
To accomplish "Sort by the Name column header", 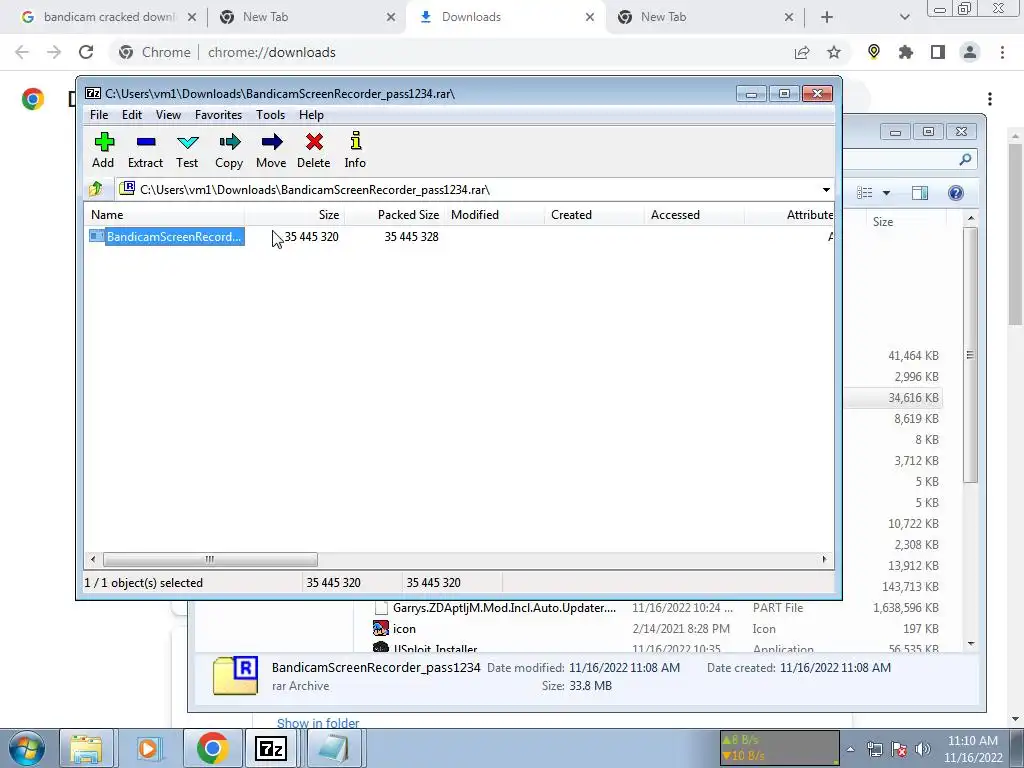I will (165, 215).
